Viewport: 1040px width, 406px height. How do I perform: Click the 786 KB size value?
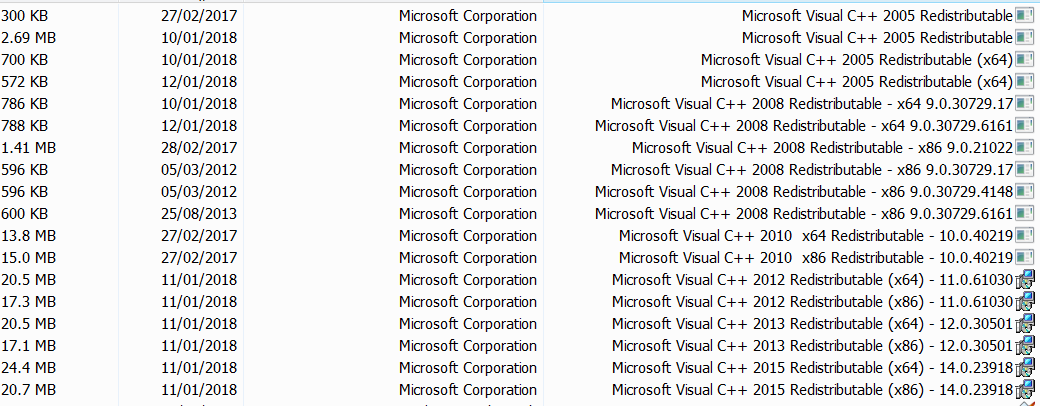tap(25, 103)
